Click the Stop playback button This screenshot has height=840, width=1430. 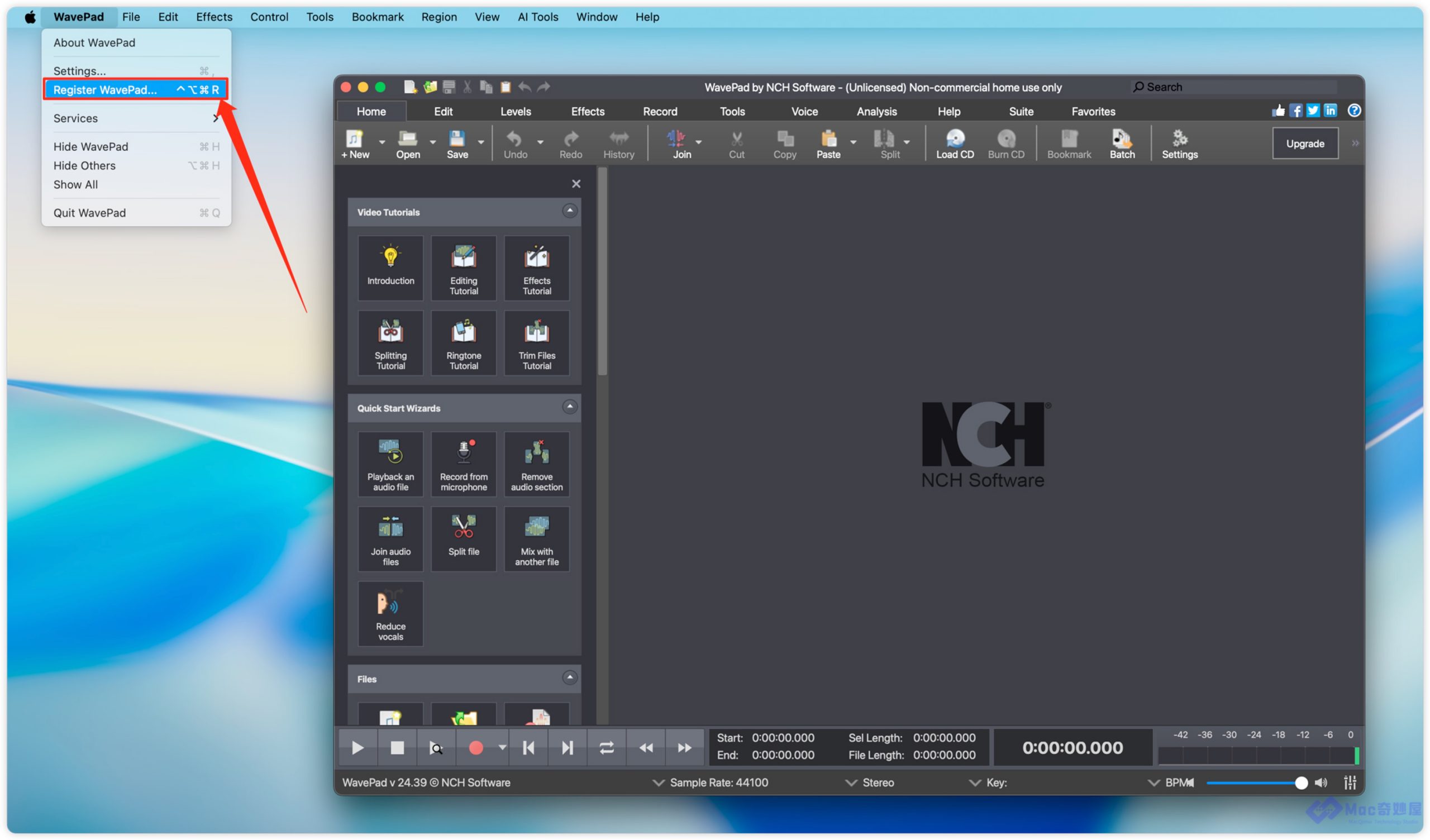click(397, 748)
